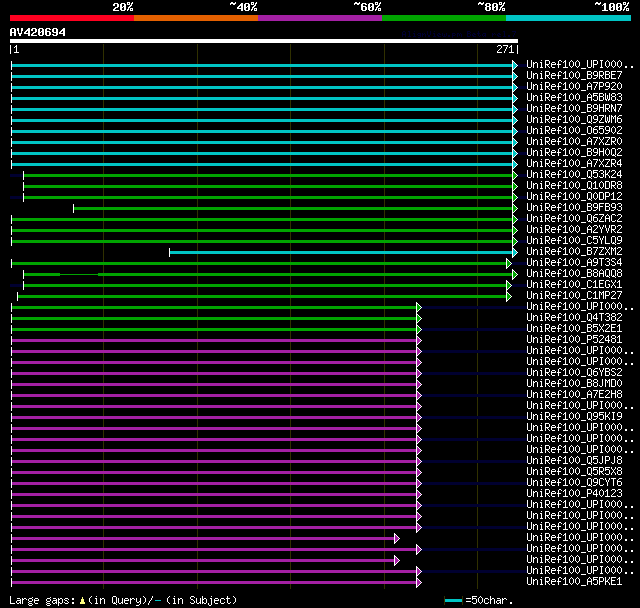The height and width of the screenshot is (608, 640).
Task: Select the UniRef100_Q0DP12 label
Action: (x=574, y=197)
